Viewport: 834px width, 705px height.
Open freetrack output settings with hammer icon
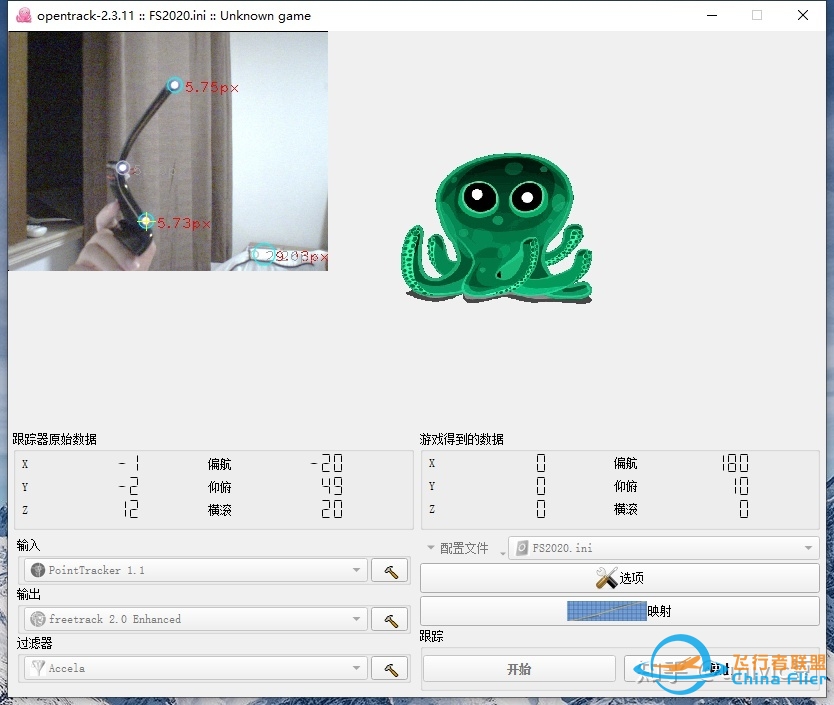(390, 619)
